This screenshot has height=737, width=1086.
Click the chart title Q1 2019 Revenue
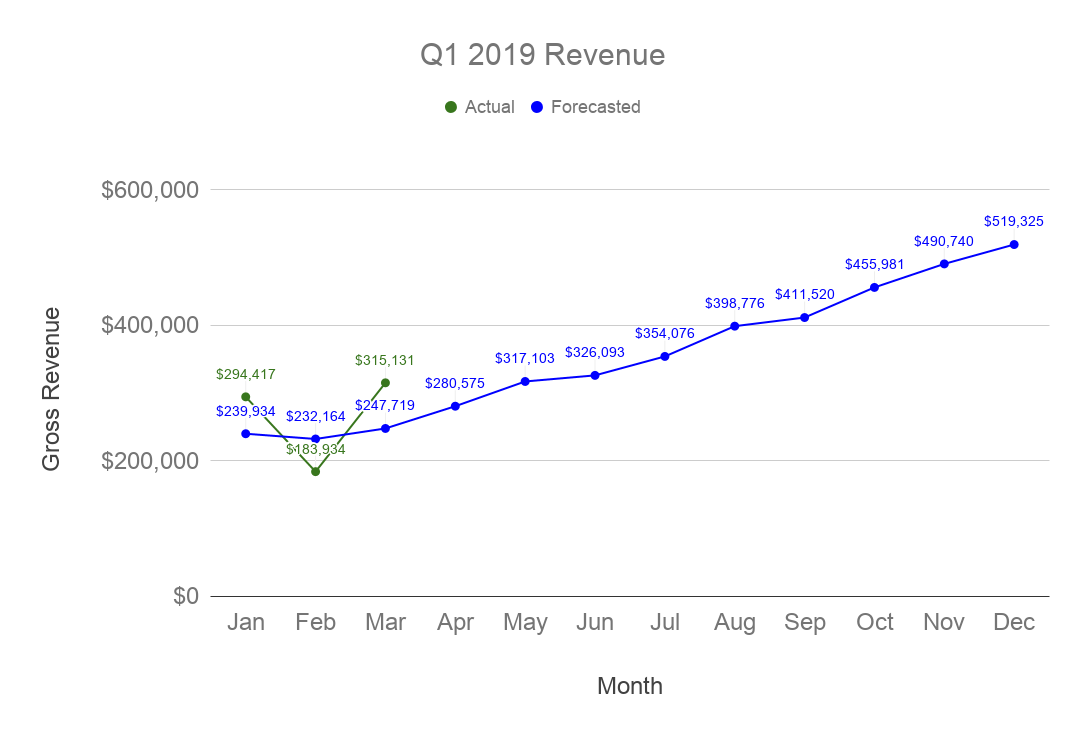[542, 55]
